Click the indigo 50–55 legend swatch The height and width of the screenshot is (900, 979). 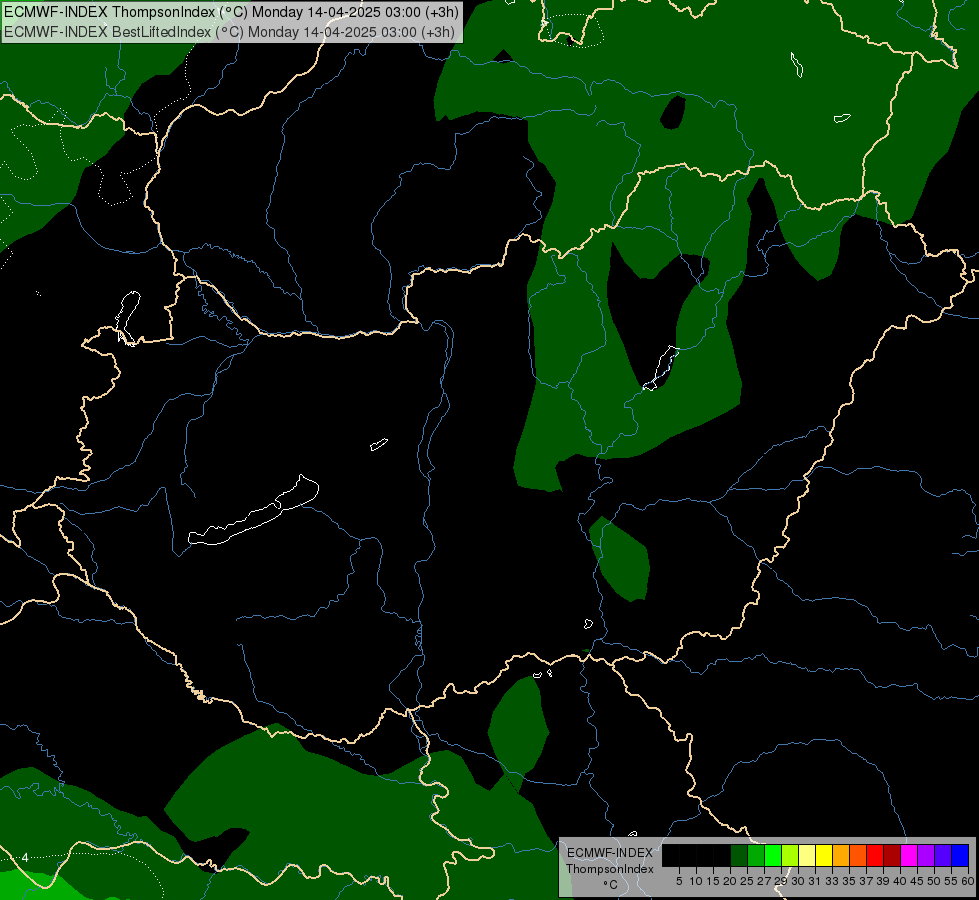click(x=943, y=855)
